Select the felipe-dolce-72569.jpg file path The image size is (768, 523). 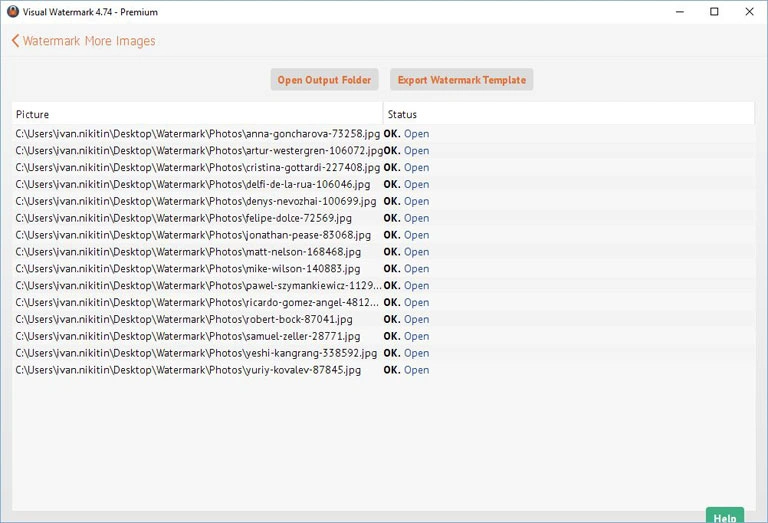(184, 218)
